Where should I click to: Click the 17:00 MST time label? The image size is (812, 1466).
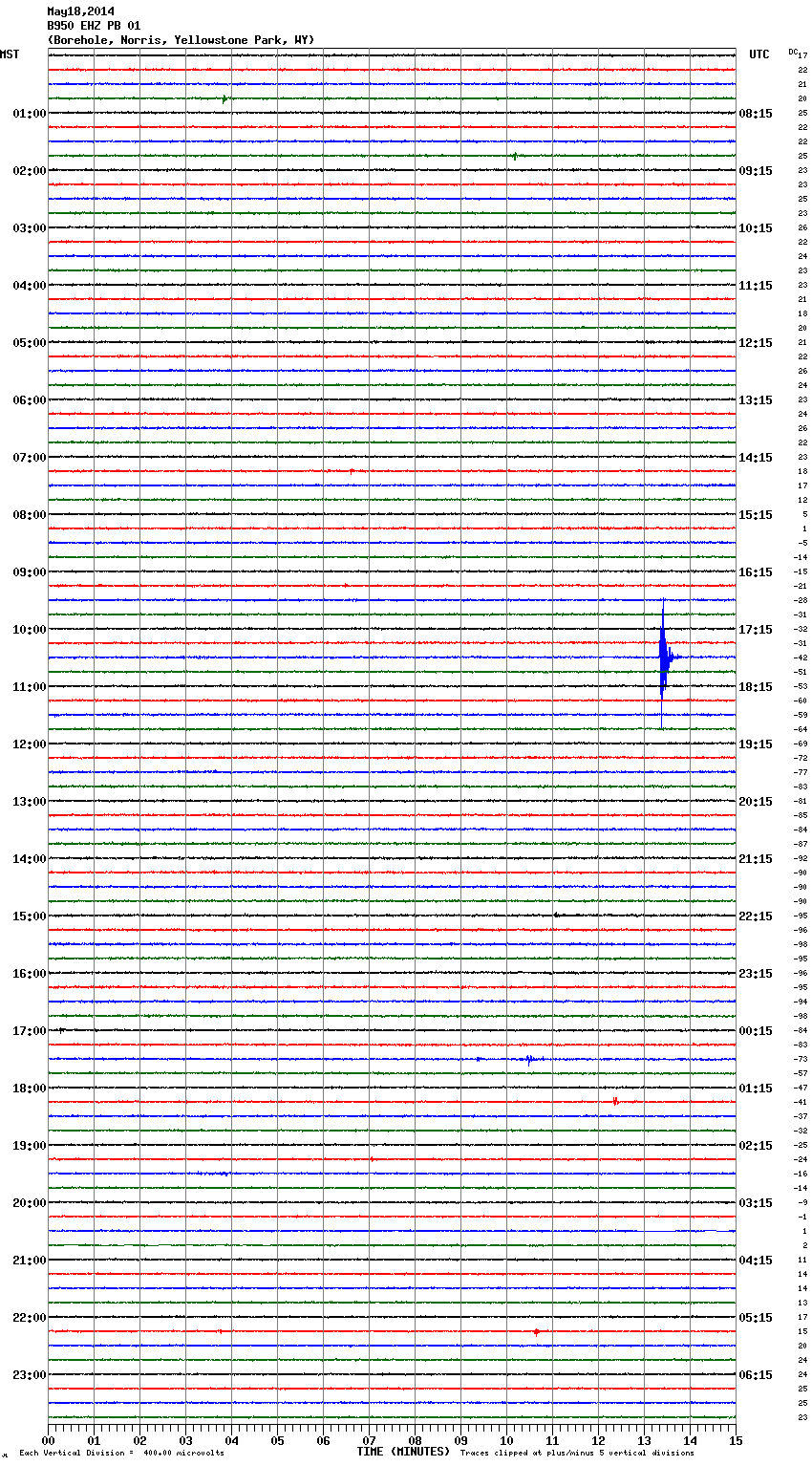[29, 1031]
